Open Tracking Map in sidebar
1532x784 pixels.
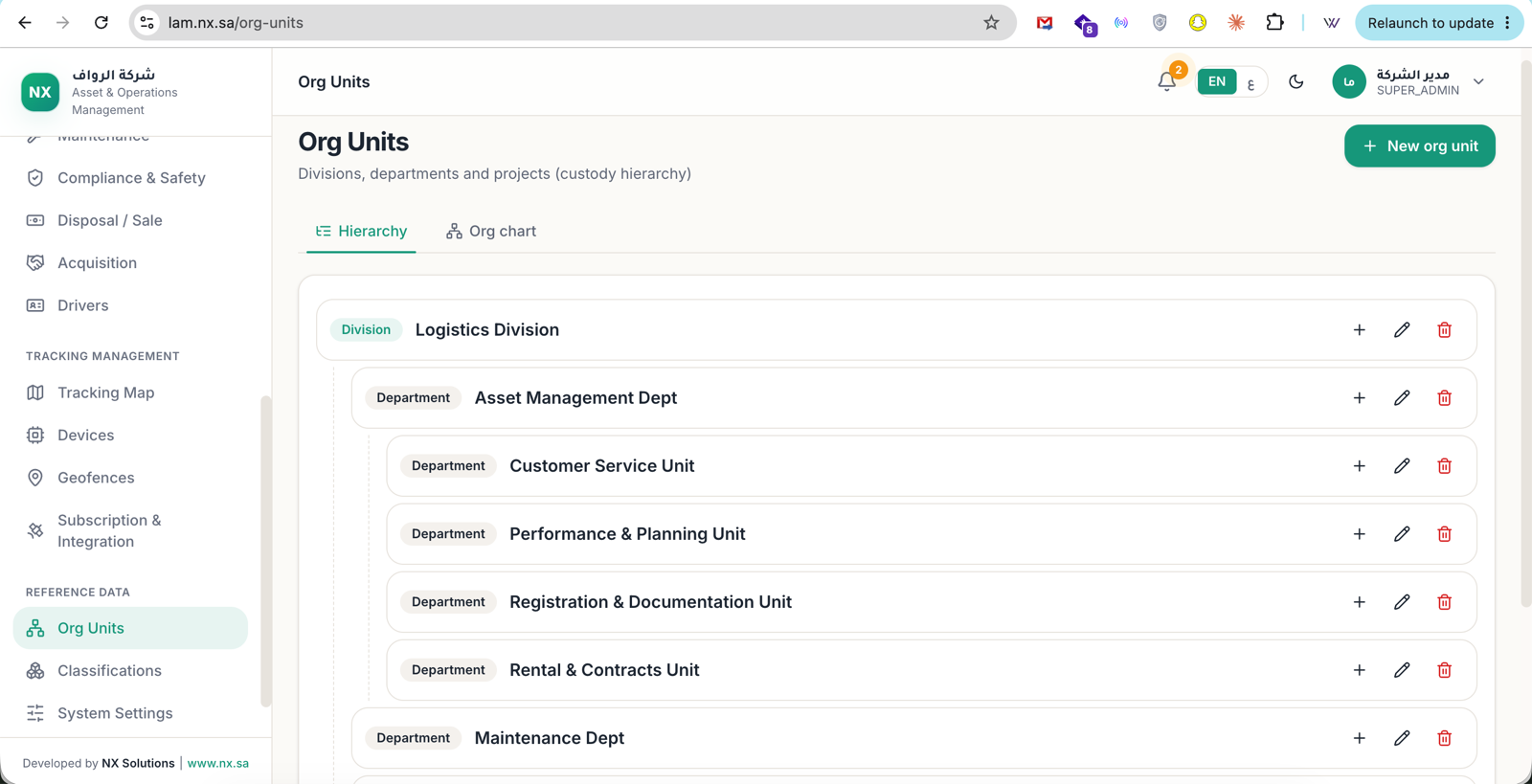coord(130,392)
